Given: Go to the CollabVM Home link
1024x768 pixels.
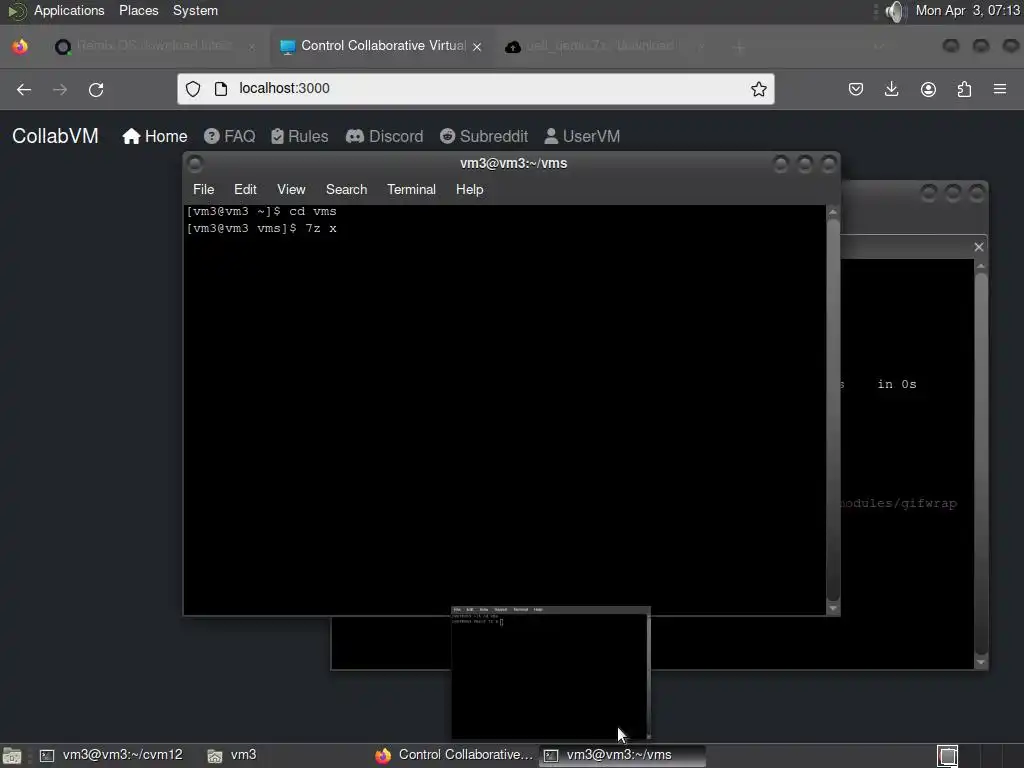Looking at the screenshot, I should [x=155, y=136].
